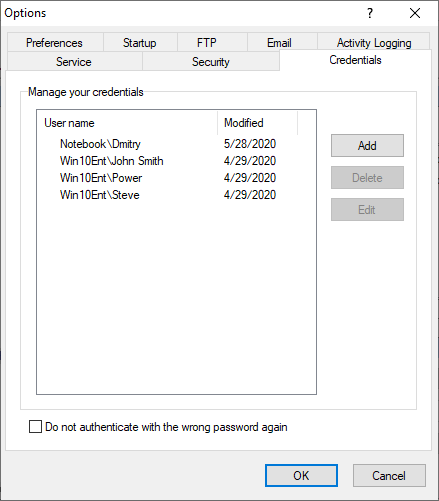Confirm with the OK button
Image resolution: width=439 pixels, height=501 pixels.
tap(301, 475)
